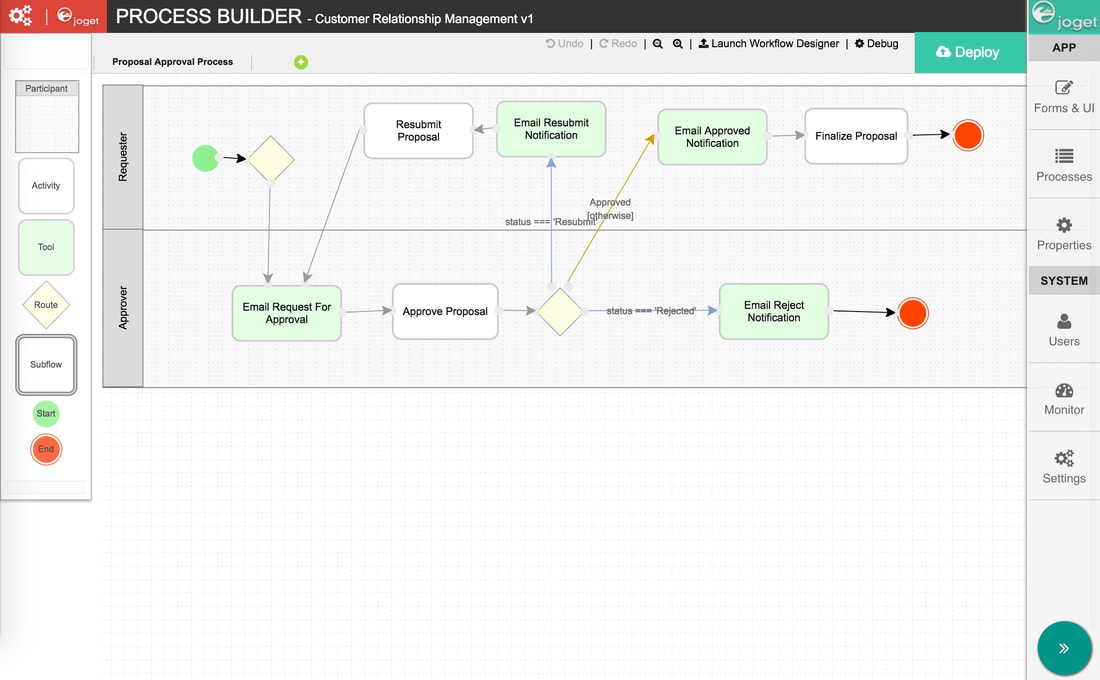Switch to the Proposal Approval Process tab
This screenshot has height=680, width=1100.
pos(172,61)
